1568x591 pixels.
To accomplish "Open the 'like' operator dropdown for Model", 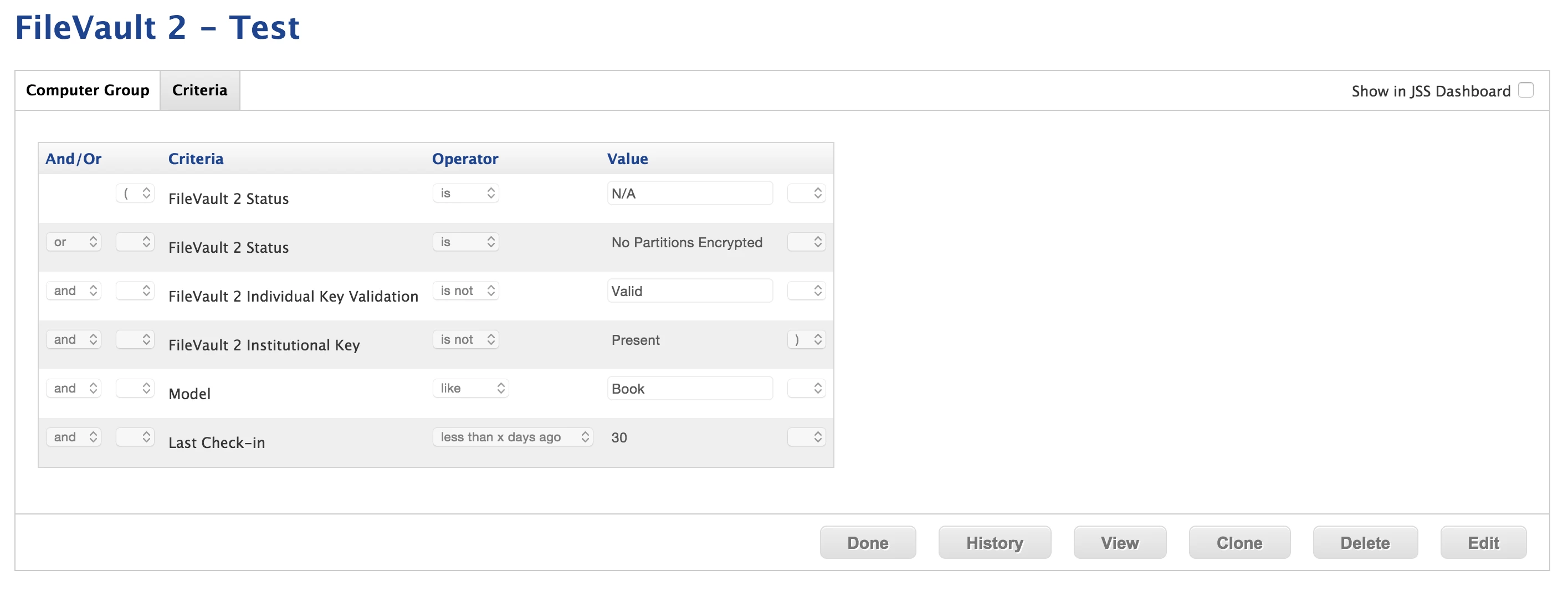I will 470,388.
